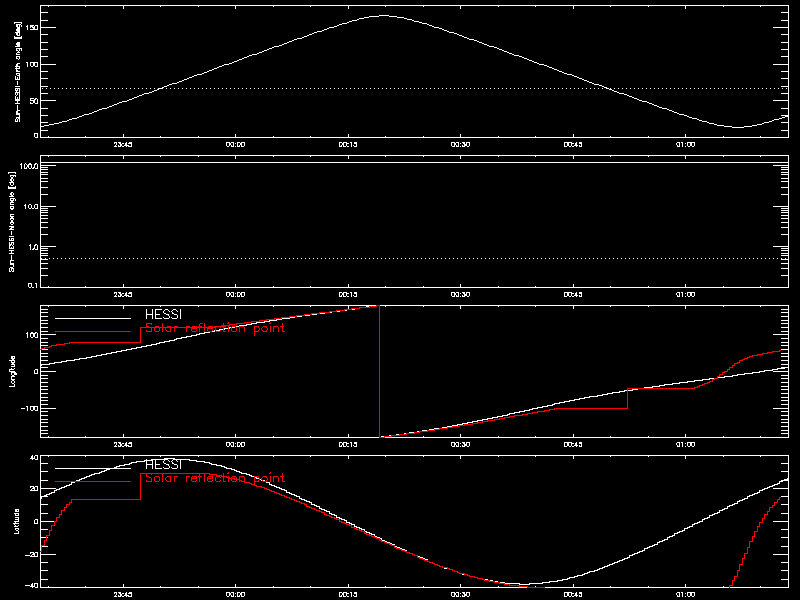Click the '0.1' tick on Noon angle axis
Image resolution: width=800 pixels, height=600 pixels.
click(33, 285)
